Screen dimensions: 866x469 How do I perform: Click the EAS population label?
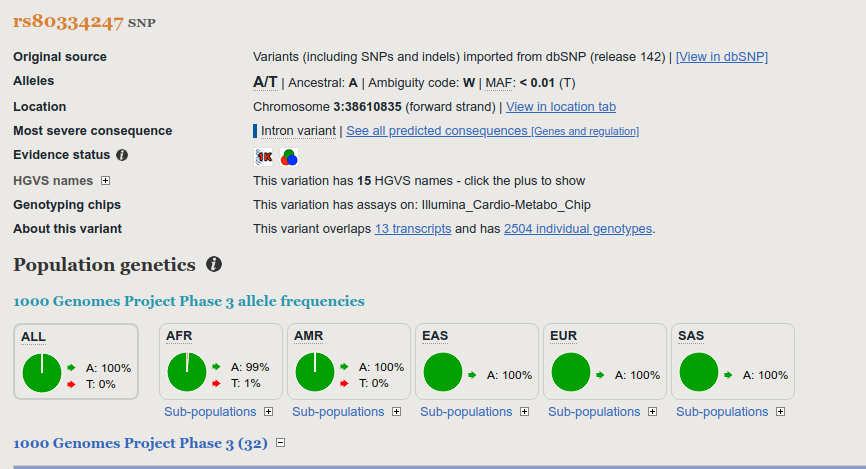435,336
